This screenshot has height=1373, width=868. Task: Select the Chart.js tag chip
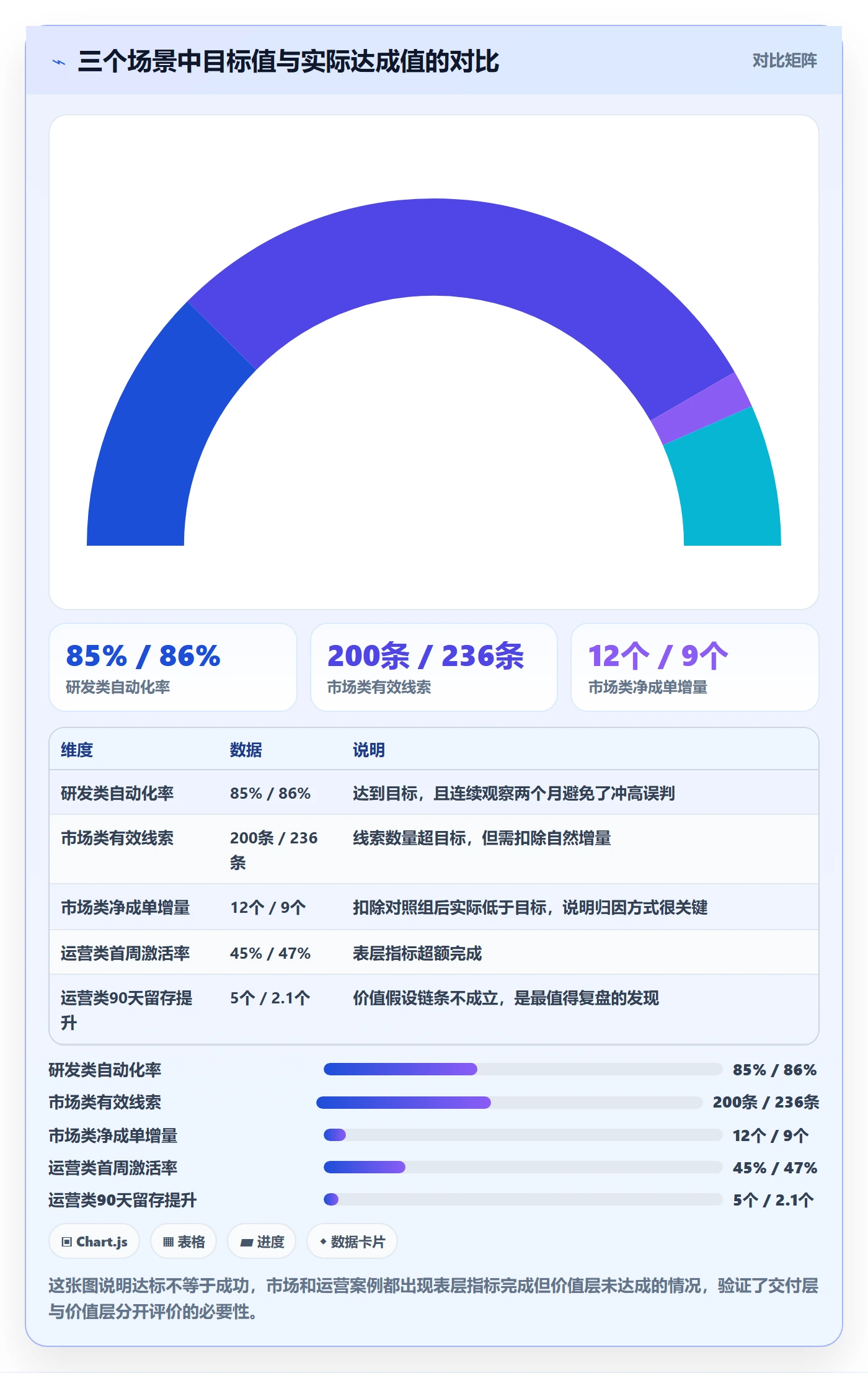(94, 1242)
